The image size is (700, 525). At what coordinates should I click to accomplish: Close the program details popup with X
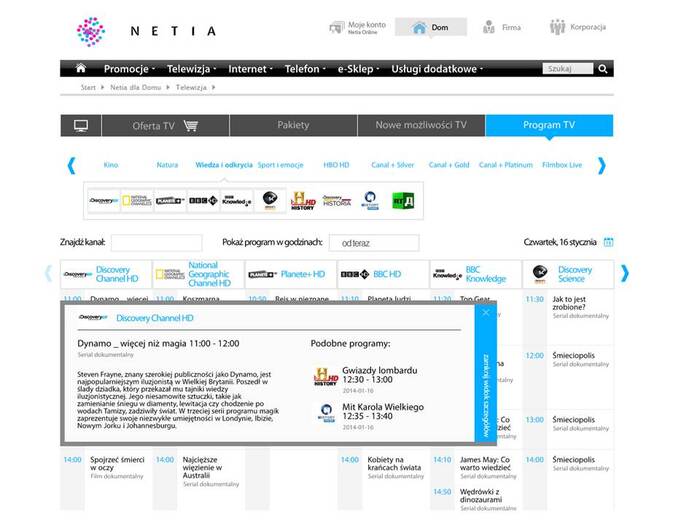click(x=486, y=312)
